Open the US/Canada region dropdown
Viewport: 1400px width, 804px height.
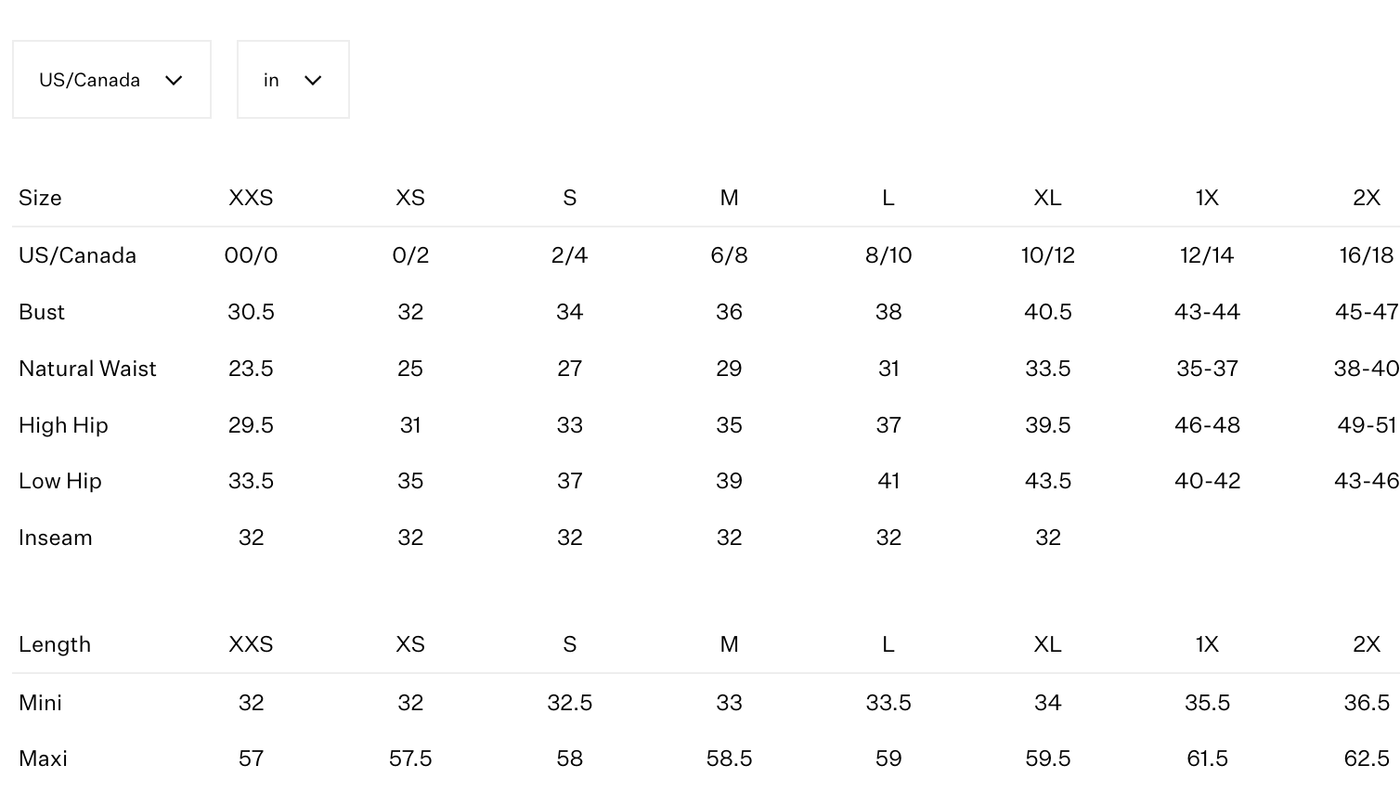[x=111, y=80]
